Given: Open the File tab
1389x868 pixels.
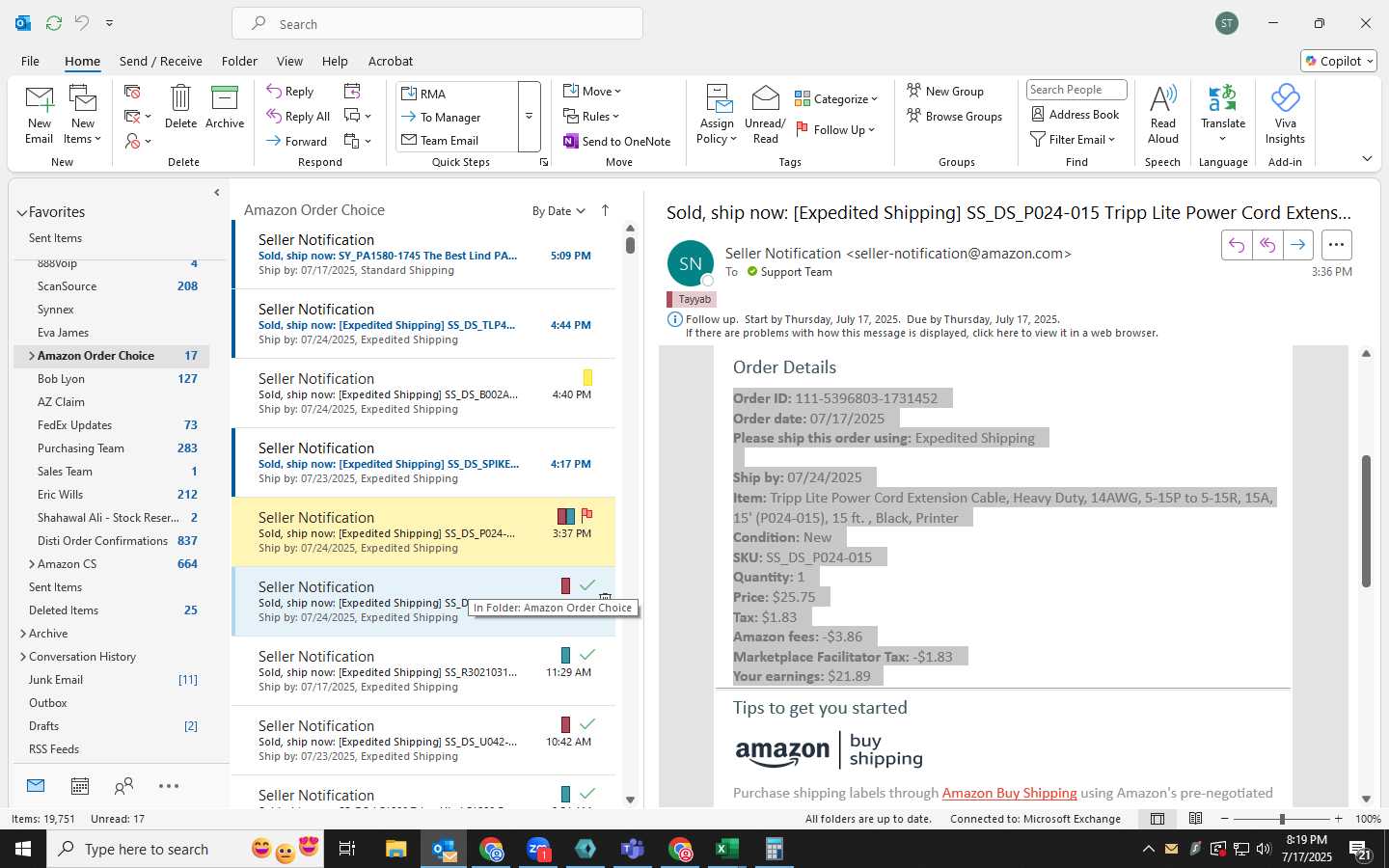Looking at the screenshot, I should tap(30, 61).
